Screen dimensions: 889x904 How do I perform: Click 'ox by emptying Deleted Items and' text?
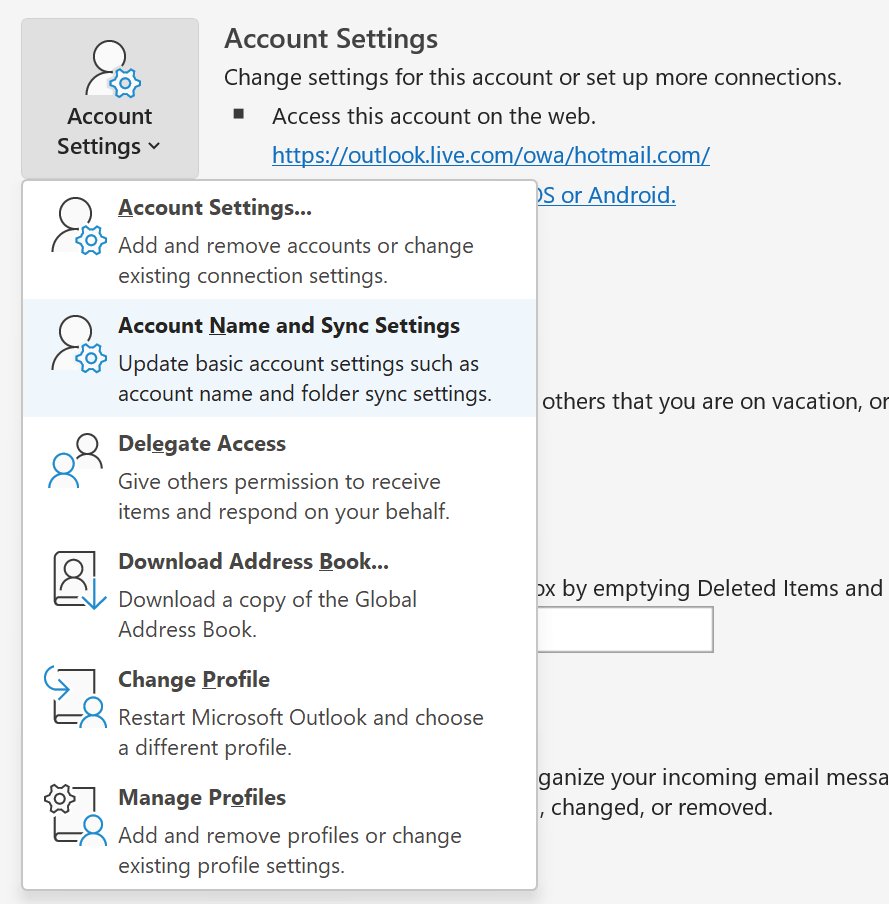710,589
